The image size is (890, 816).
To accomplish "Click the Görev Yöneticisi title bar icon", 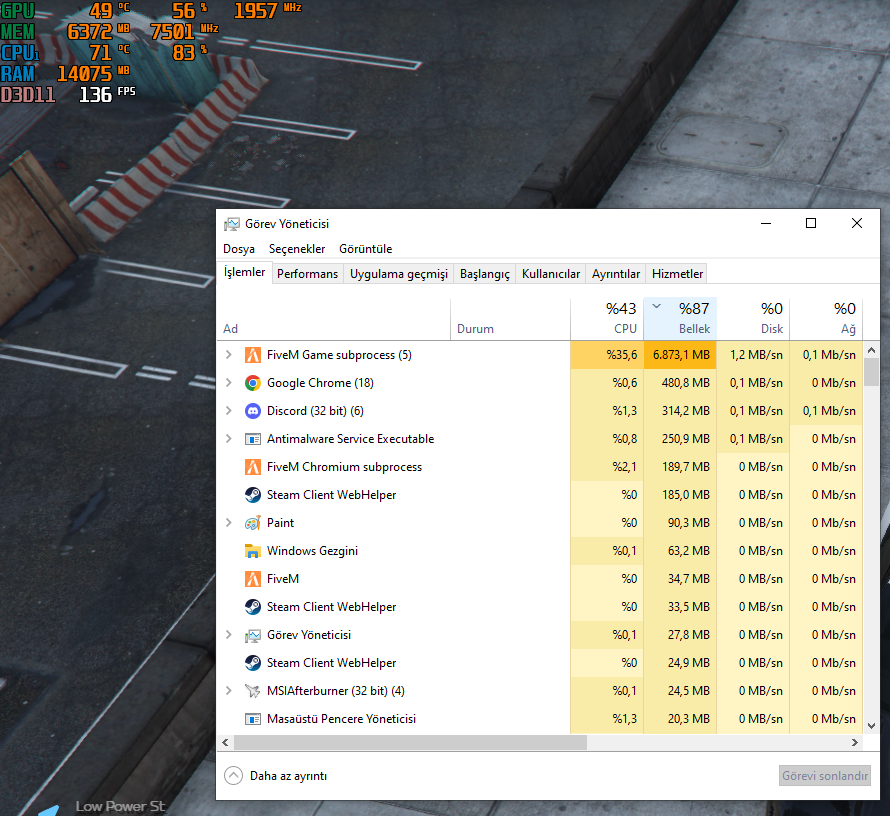I will point(232,224).
